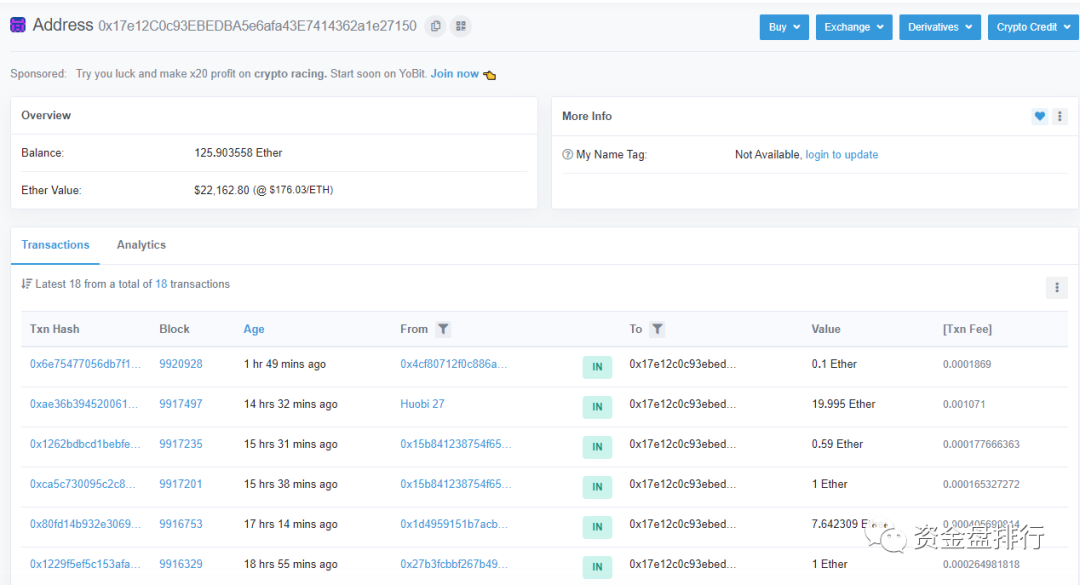Click the login to update link
The image size is (1080, 585).
click(x=841, y=155)
